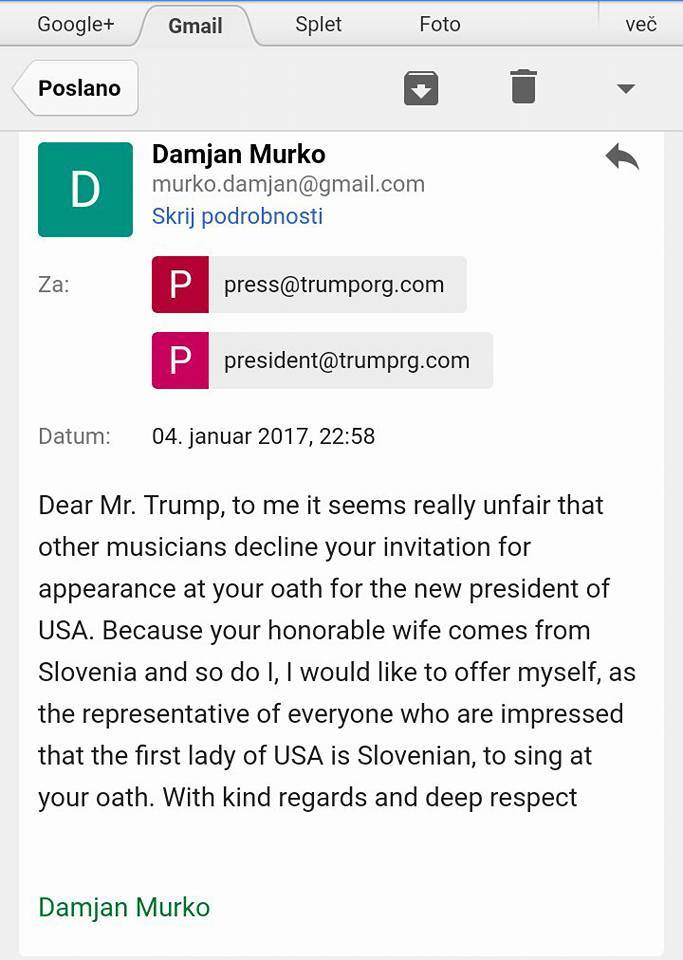The height and width of the screenshot is (960, 683).
Task: Open the Splet tab
Action: pyautogui.click(x=319, y=24)
